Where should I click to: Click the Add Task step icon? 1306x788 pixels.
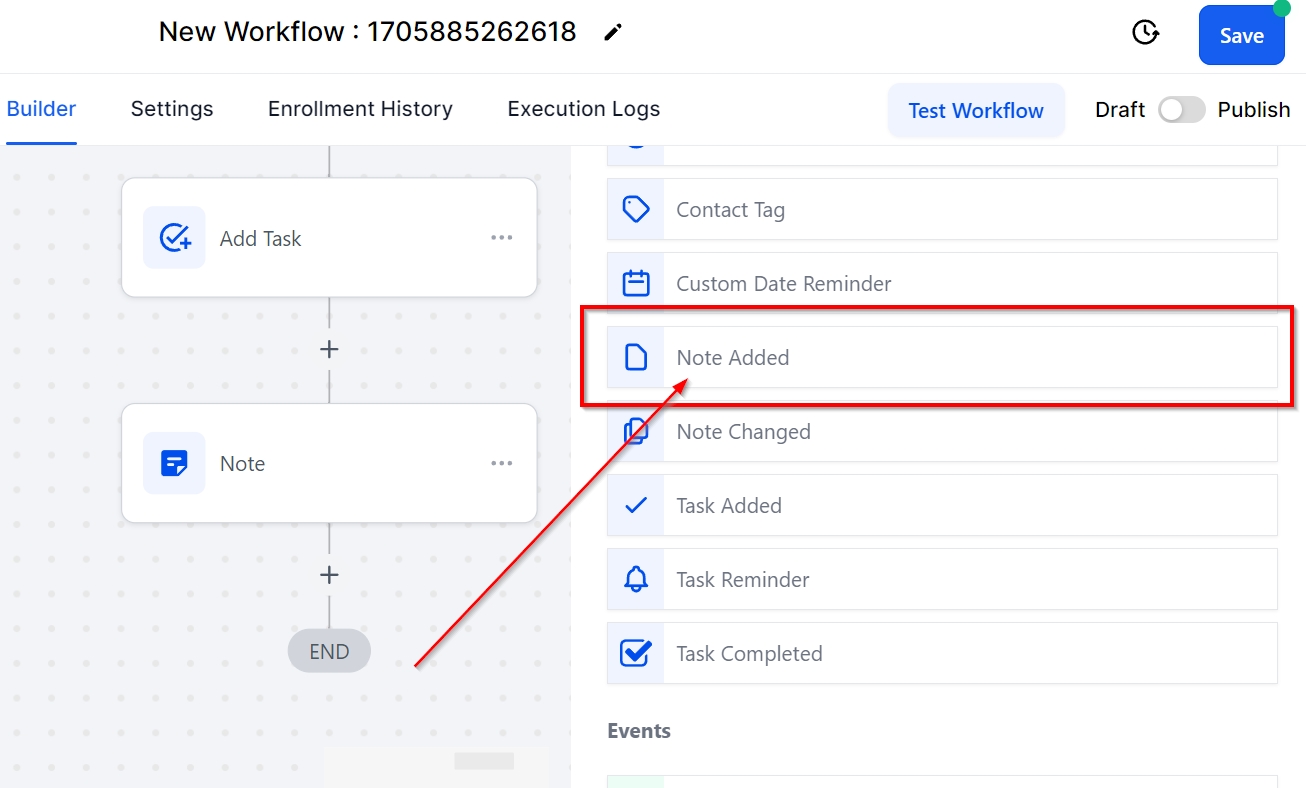click(x=174, y=238)
